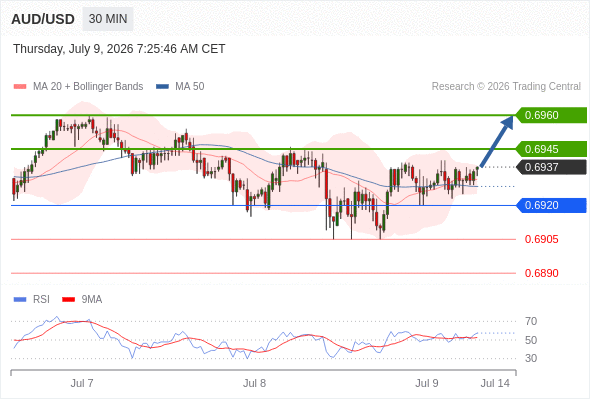Toggle the MA 20 + Bollinger Bands label
Image resolution: width=590 pixels, height=400 pixels.
88,87
